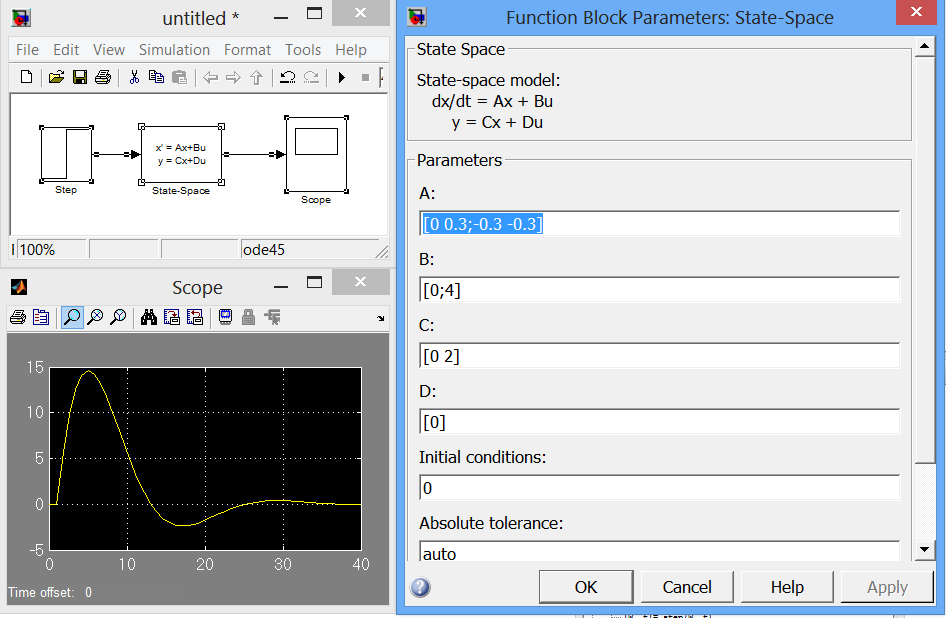Image resolution: width=946 pixels, height=618 pixels.
Task: Paste from clipboard in the Simulink toolbar
Action: (x=179, y=77)
